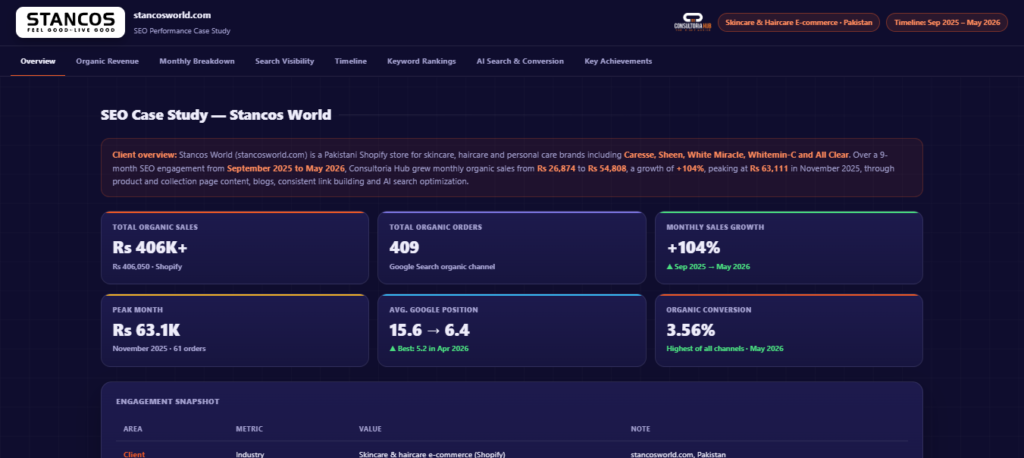This screenshot has width=1024, height=458.
Task: Click the SEO Performance Case Study subtitle
Action: [182, 31]
